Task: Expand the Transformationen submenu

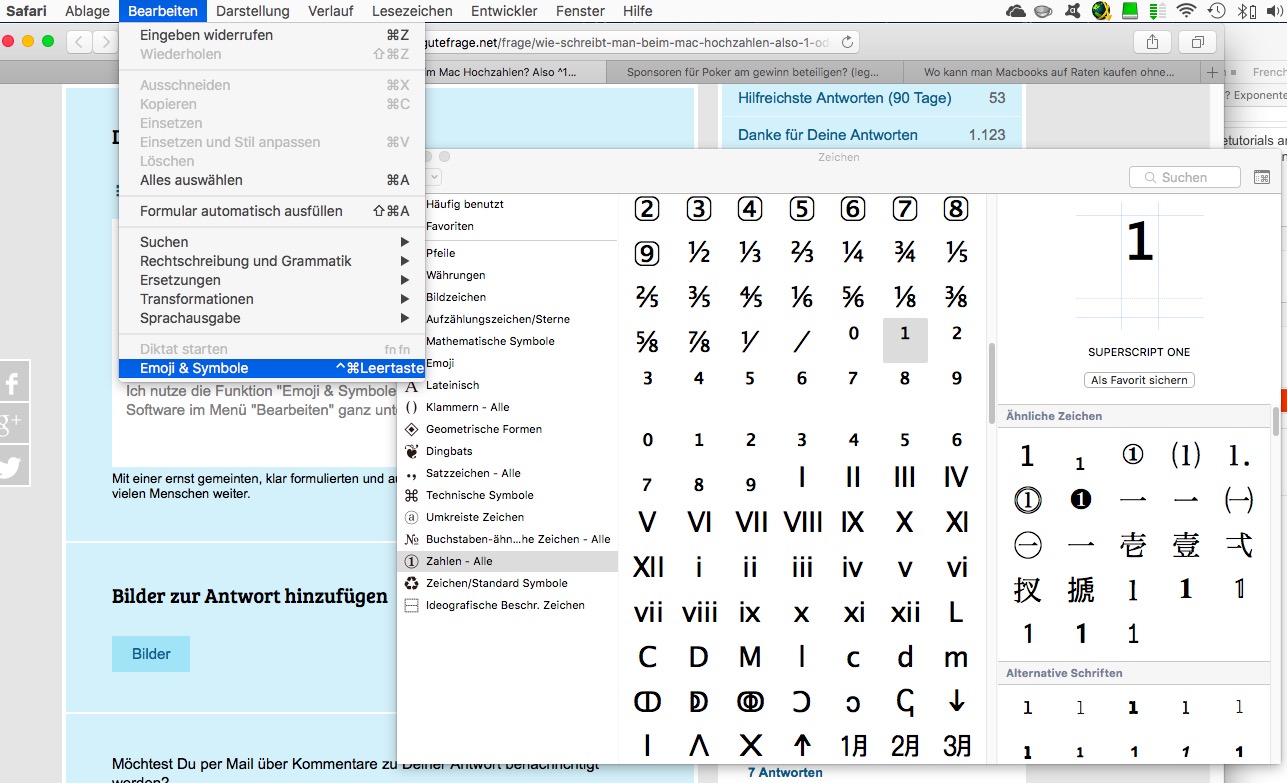Action: point(272,299)
